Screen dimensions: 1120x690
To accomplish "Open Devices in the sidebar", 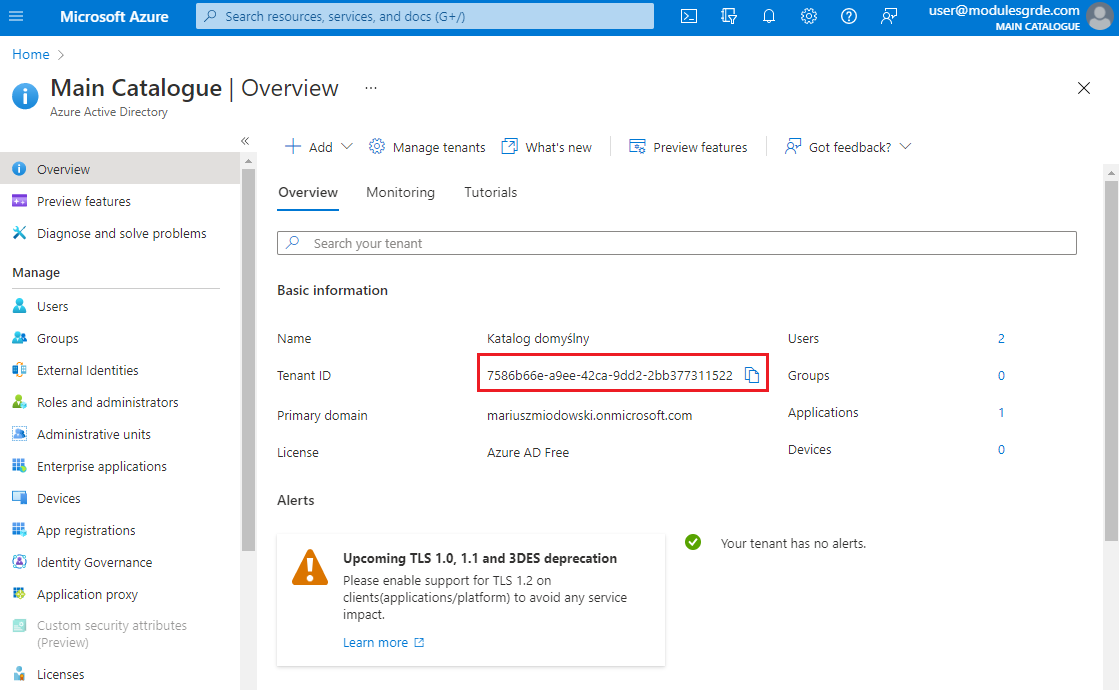I will [120, 499].
